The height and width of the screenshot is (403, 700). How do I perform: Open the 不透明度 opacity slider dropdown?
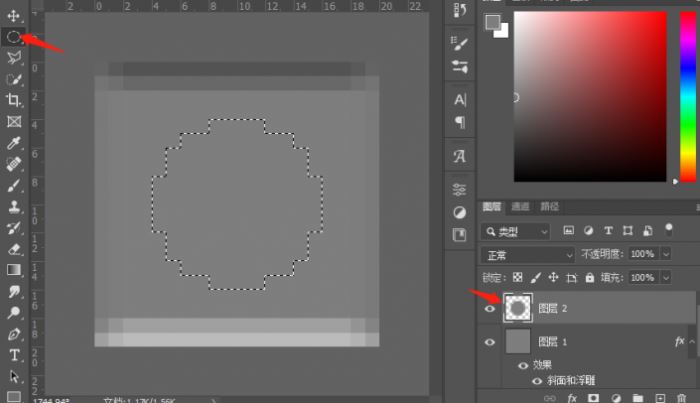(x=666, y=254)
